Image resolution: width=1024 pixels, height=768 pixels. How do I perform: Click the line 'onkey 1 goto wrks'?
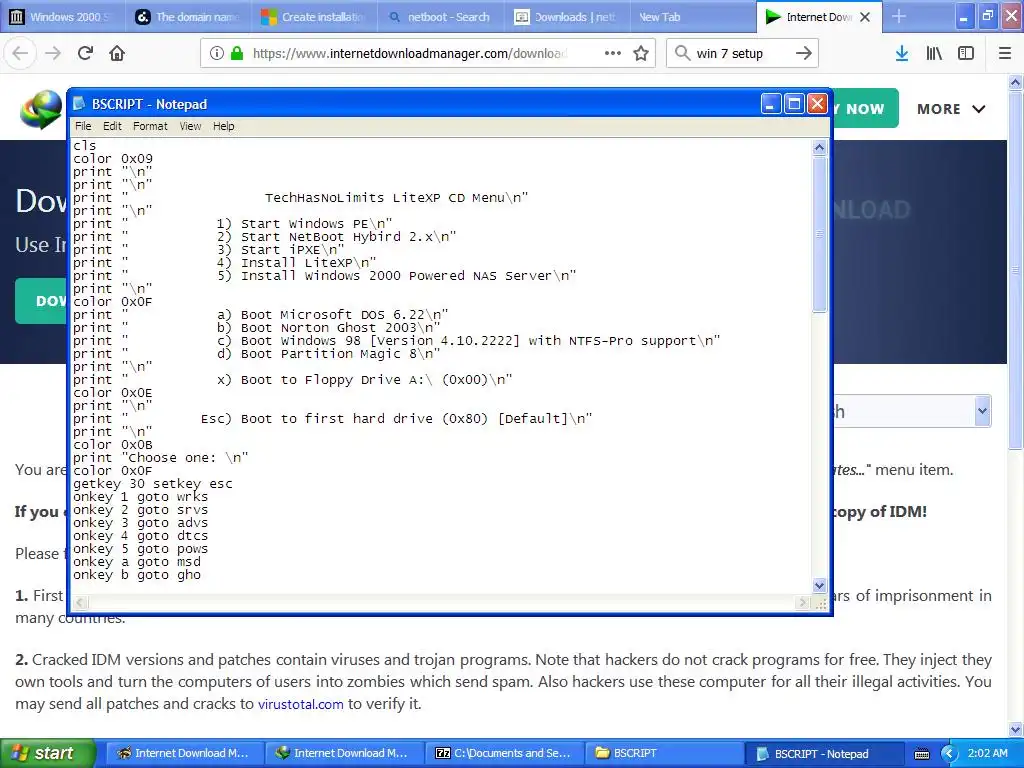point(140,497)
